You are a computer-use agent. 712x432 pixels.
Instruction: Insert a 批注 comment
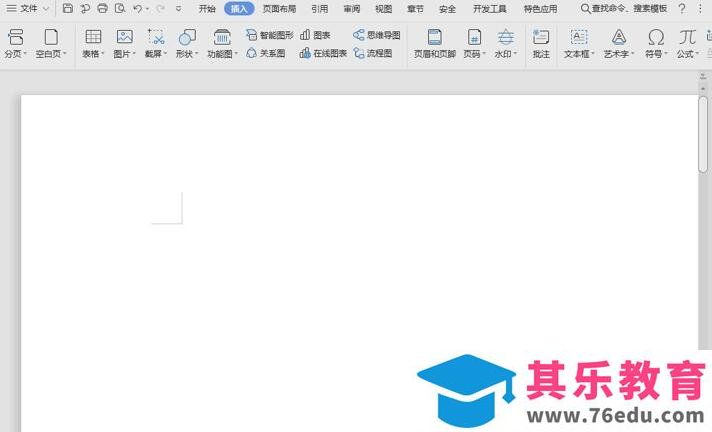point(541,44)
